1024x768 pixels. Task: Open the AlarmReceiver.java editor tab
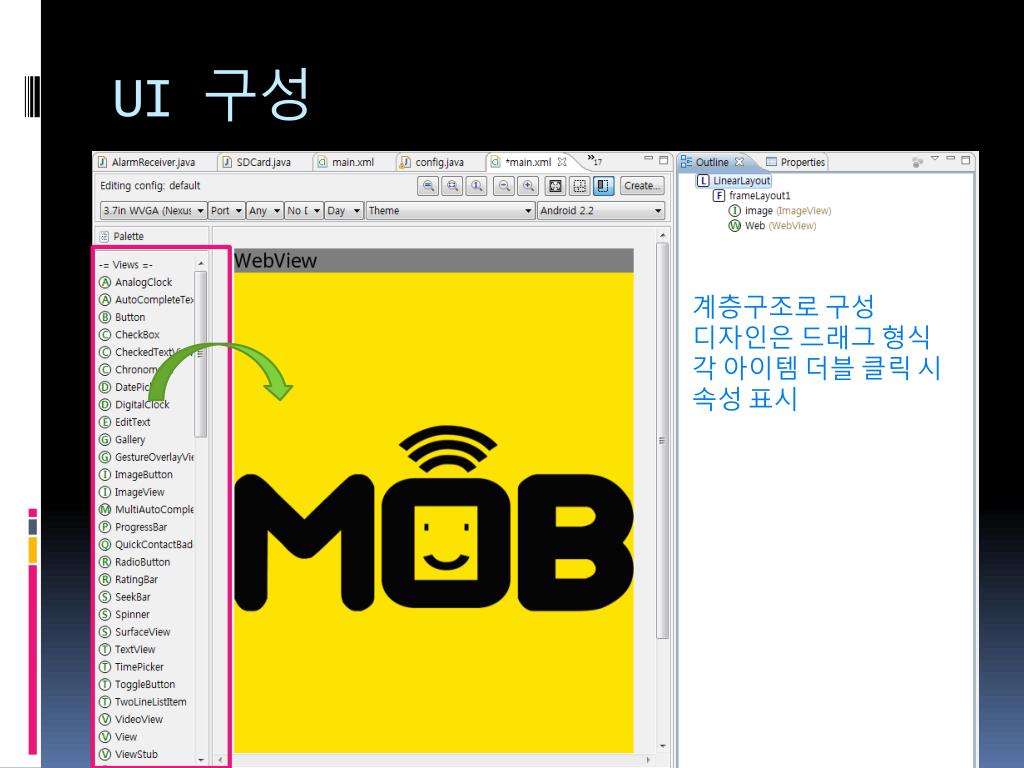(146, 162)
